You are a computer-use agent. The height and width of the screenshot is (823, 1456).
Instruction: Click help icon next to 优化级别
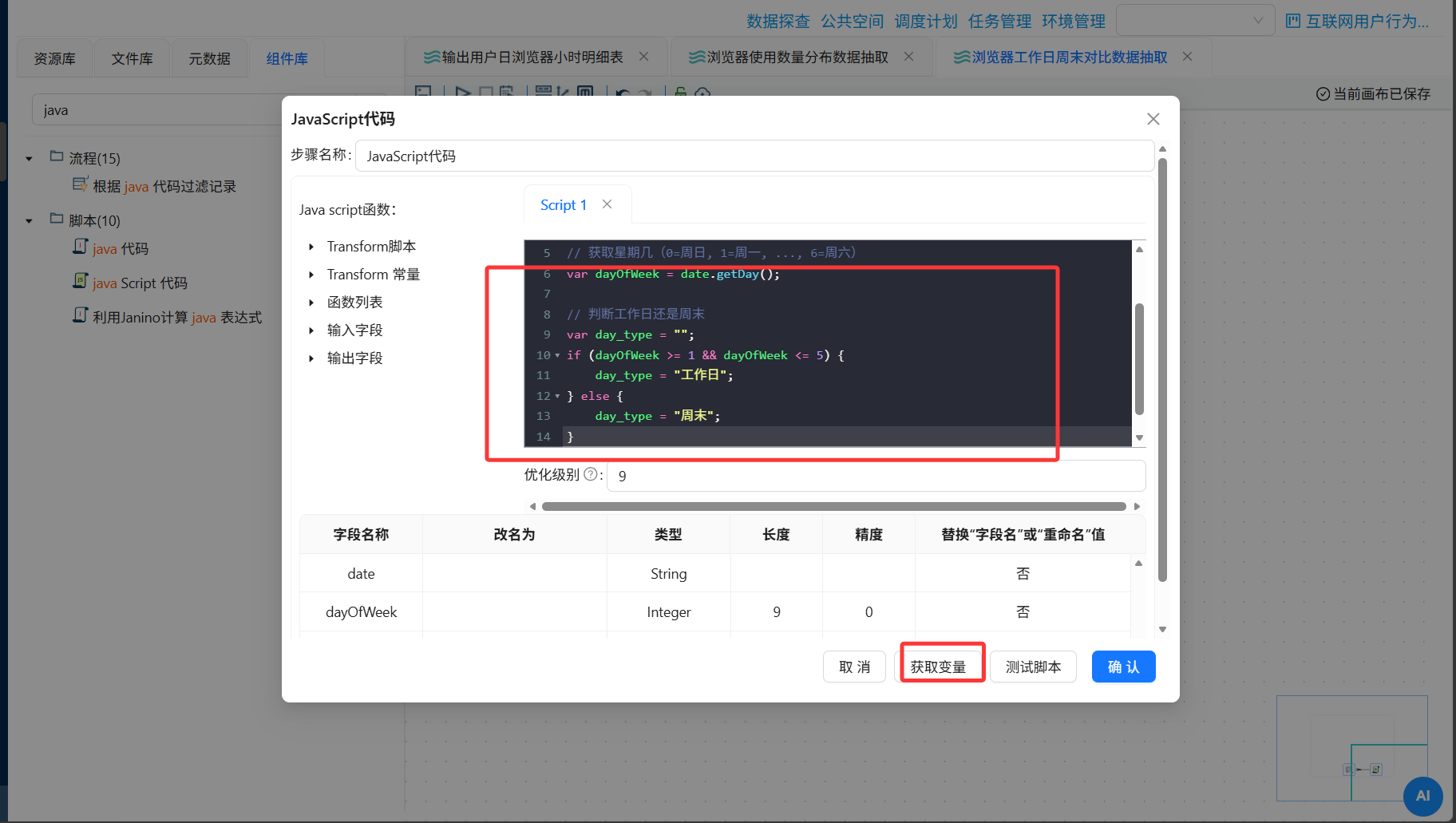pos(591,474)
